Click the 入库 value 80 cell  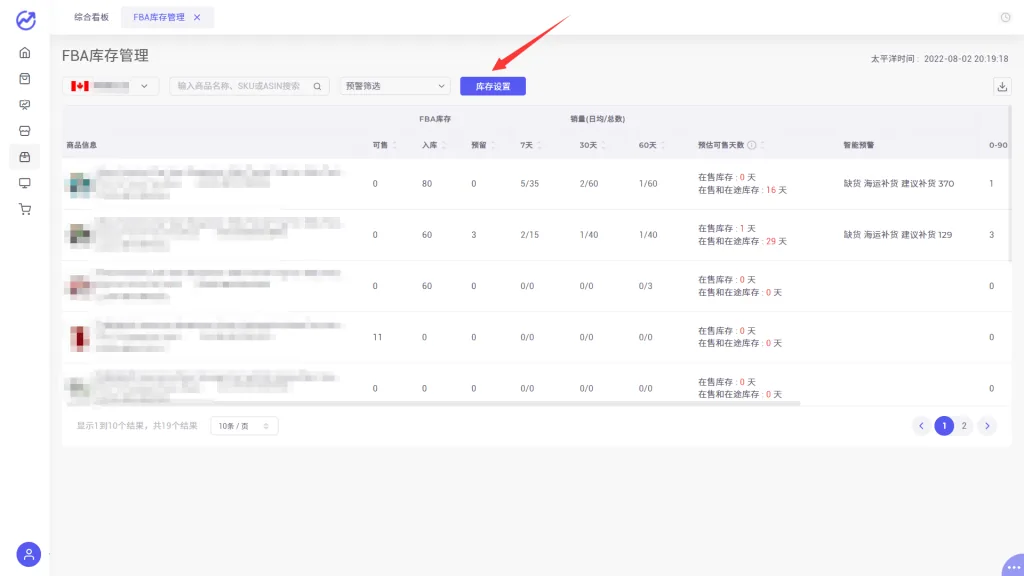coord(426,184)
